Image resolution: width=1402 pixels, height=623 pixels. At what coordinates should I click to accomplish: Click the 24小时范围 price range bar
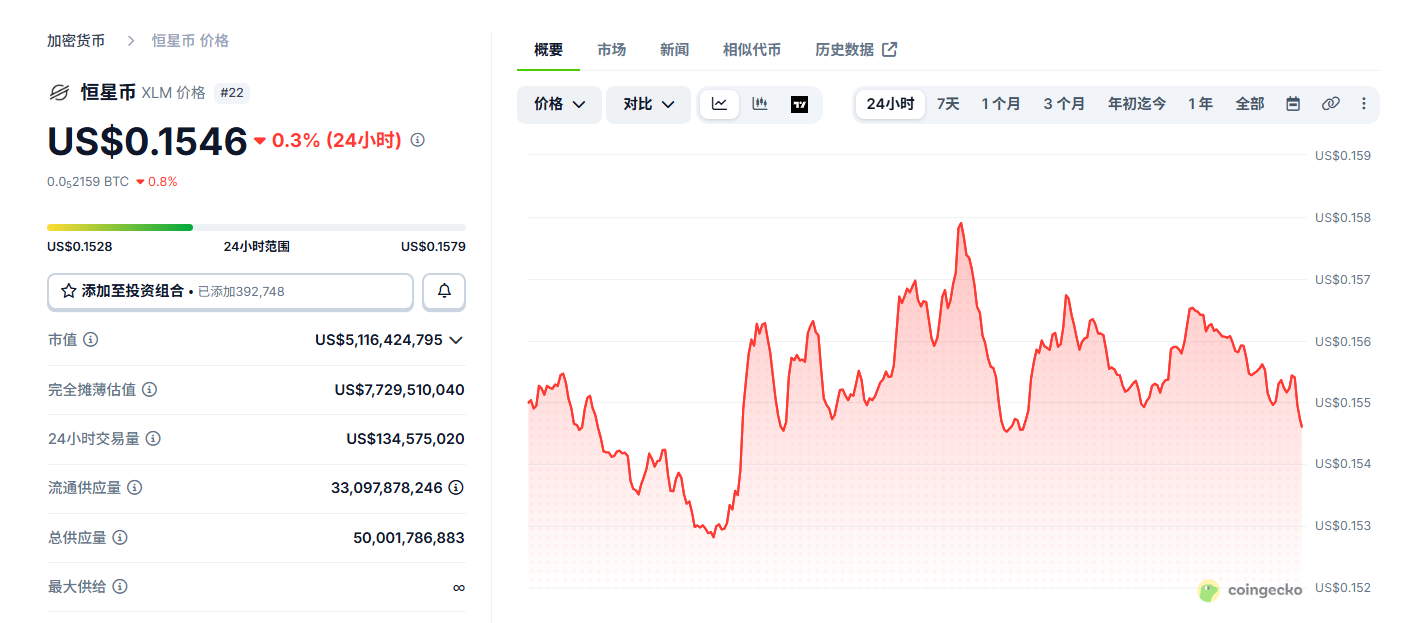coord(256,227)
